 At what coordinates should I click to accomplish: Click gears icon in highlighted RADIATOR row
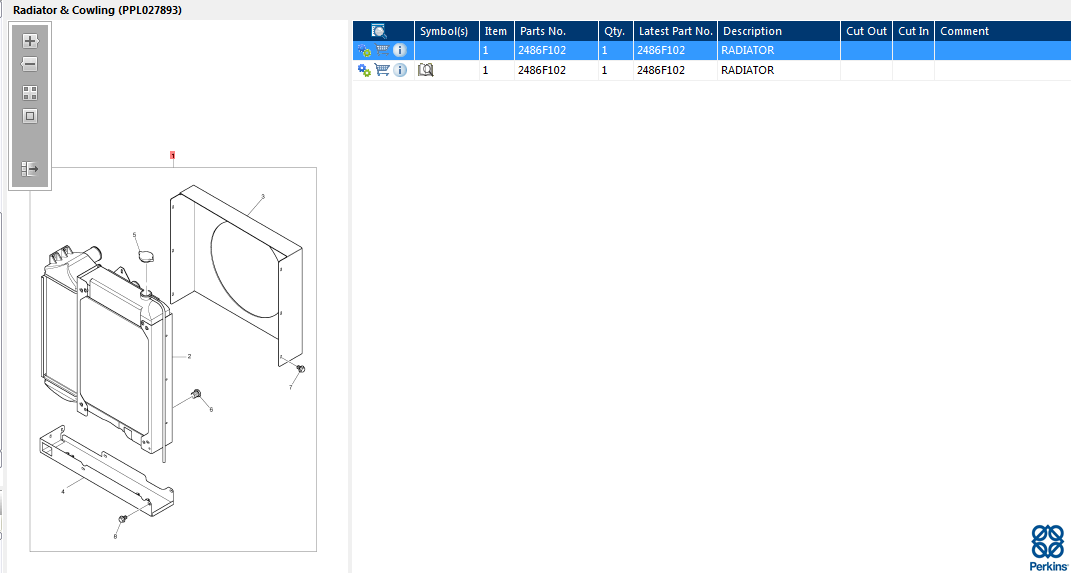(x=364, y=51)
